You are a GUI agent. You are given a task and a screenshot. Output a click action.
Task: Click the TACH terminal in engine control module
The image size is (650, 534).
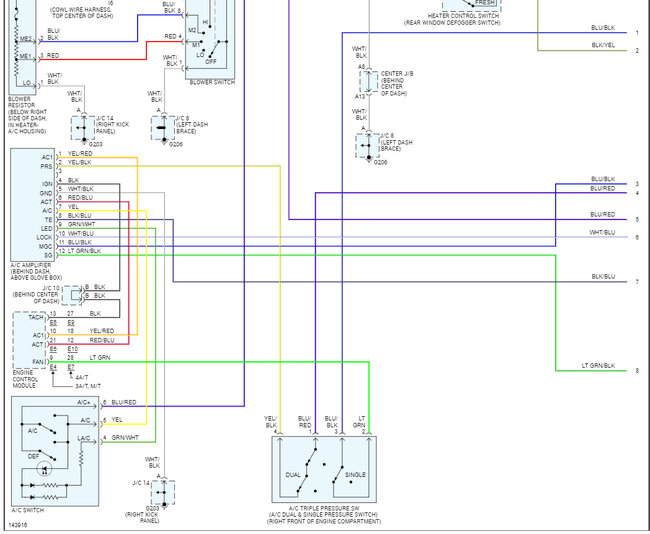point(36,318)
